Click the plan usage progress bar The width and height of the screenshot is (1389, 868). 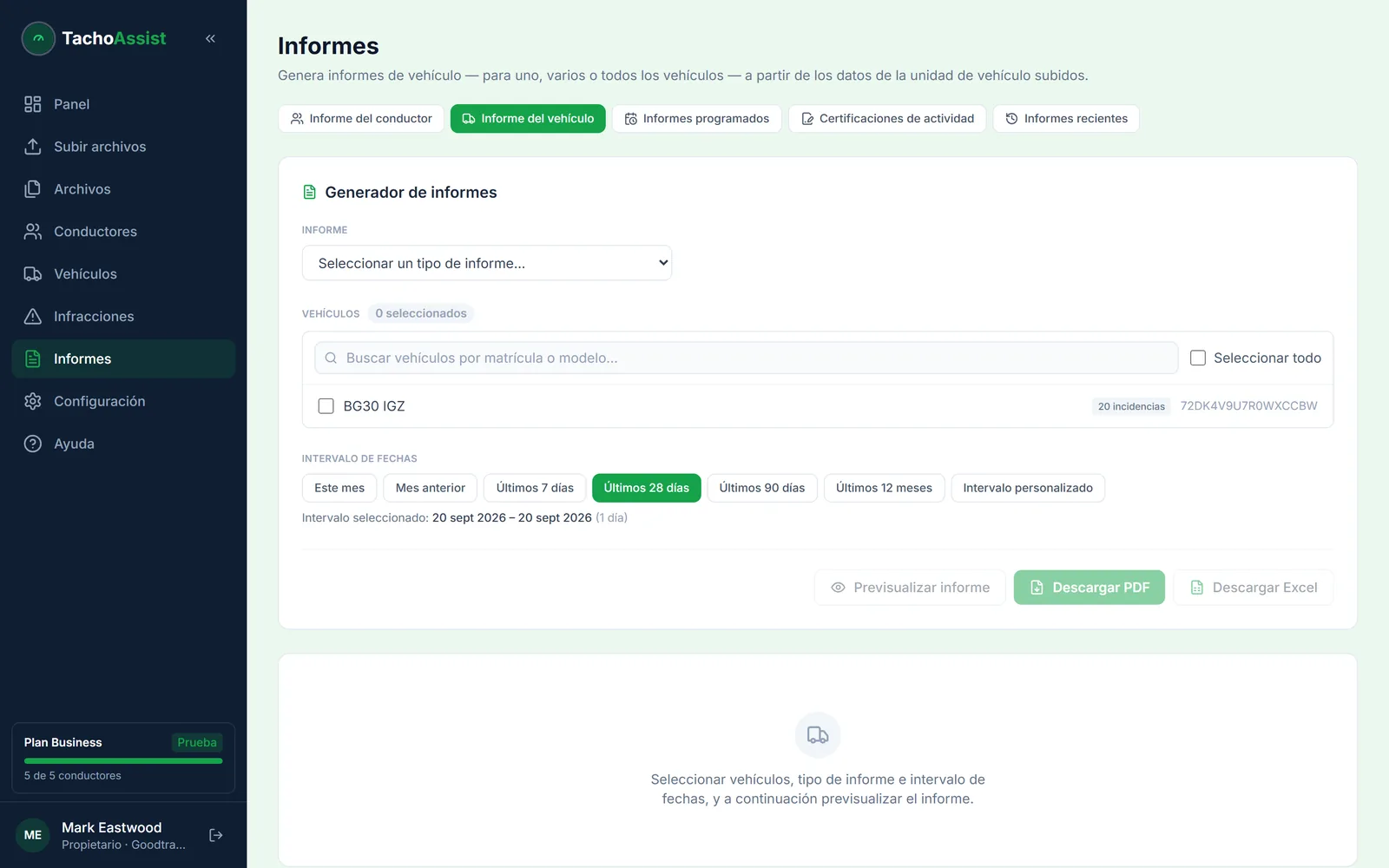click(123, 760)
